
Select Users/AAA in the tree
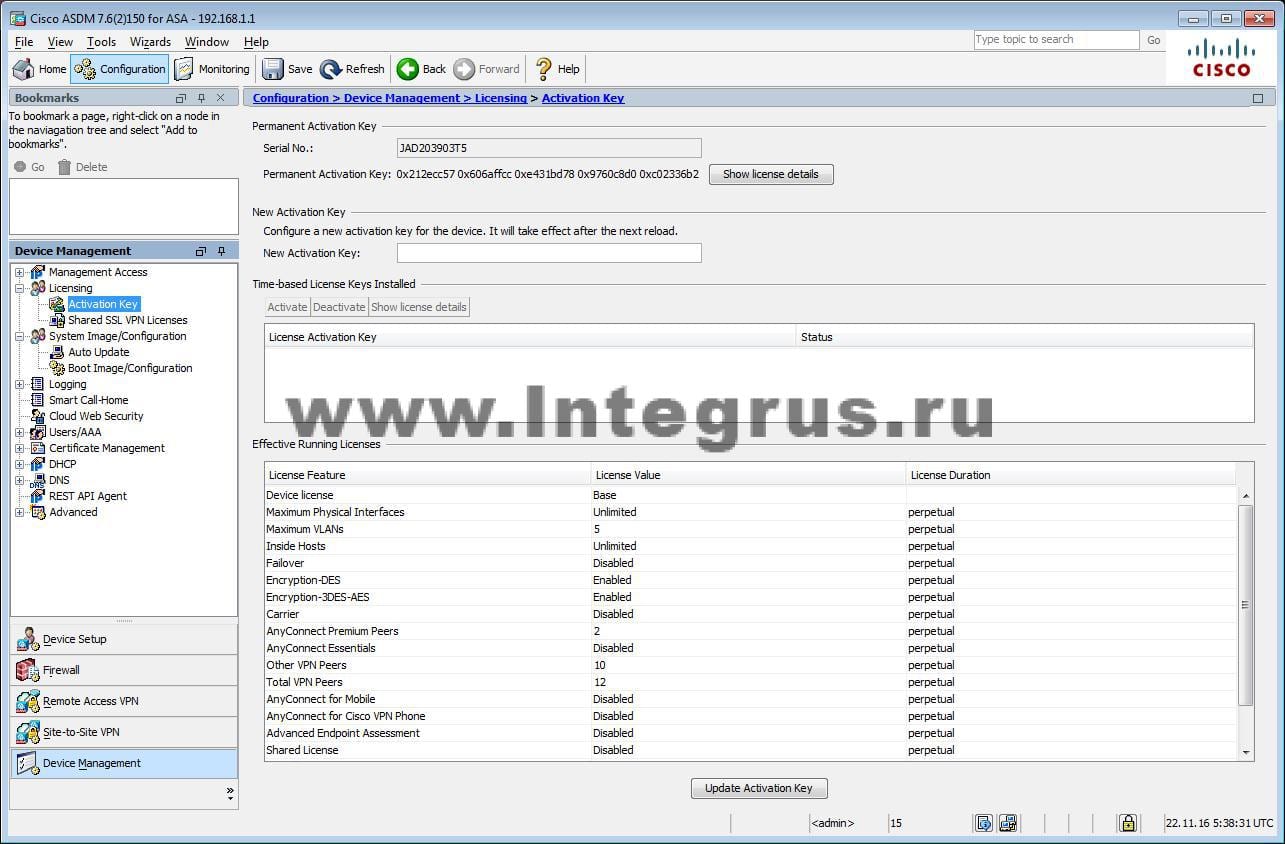tap(75, 432)
